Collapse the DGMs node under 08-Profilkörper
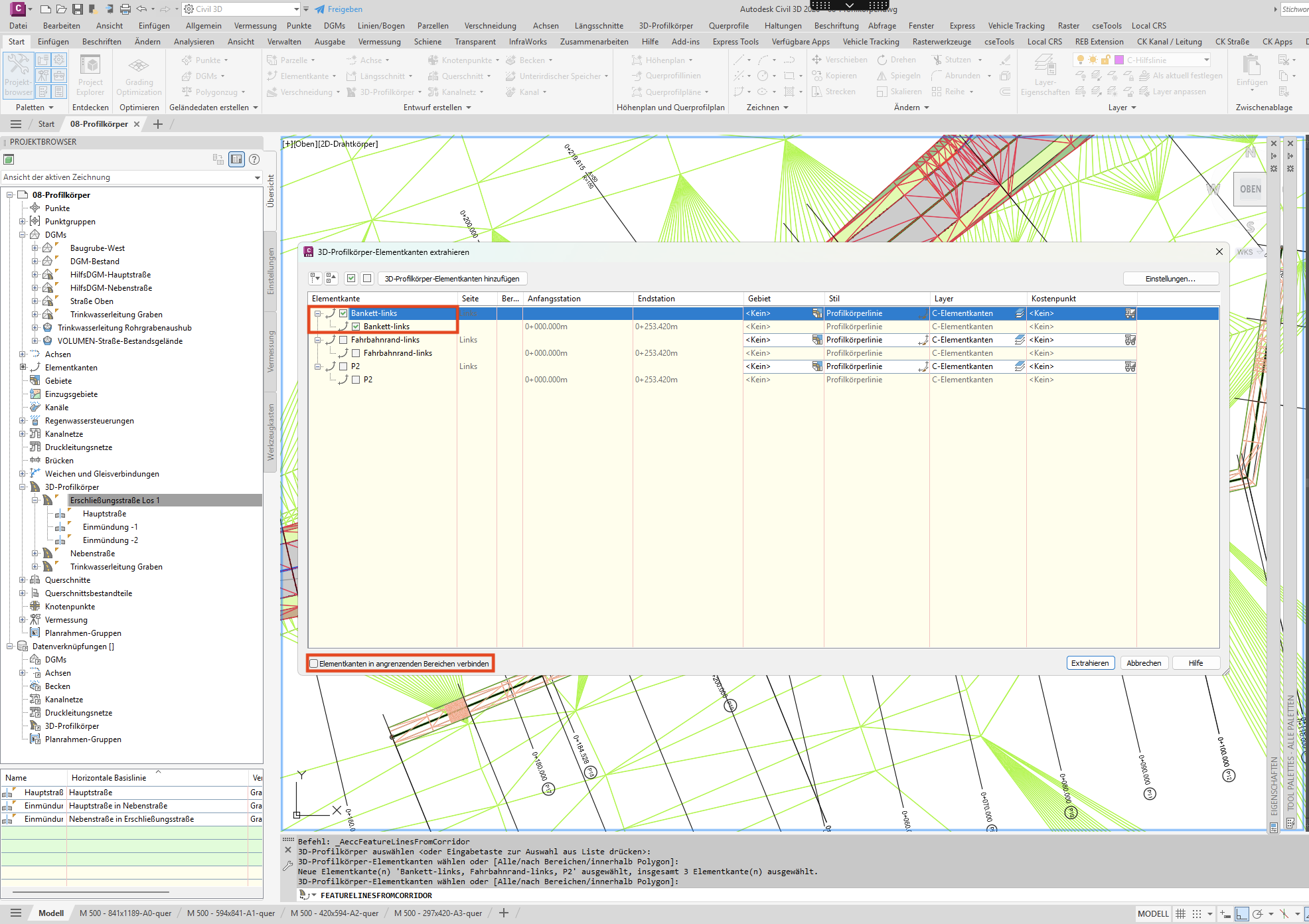 click(x=23, y=235)
